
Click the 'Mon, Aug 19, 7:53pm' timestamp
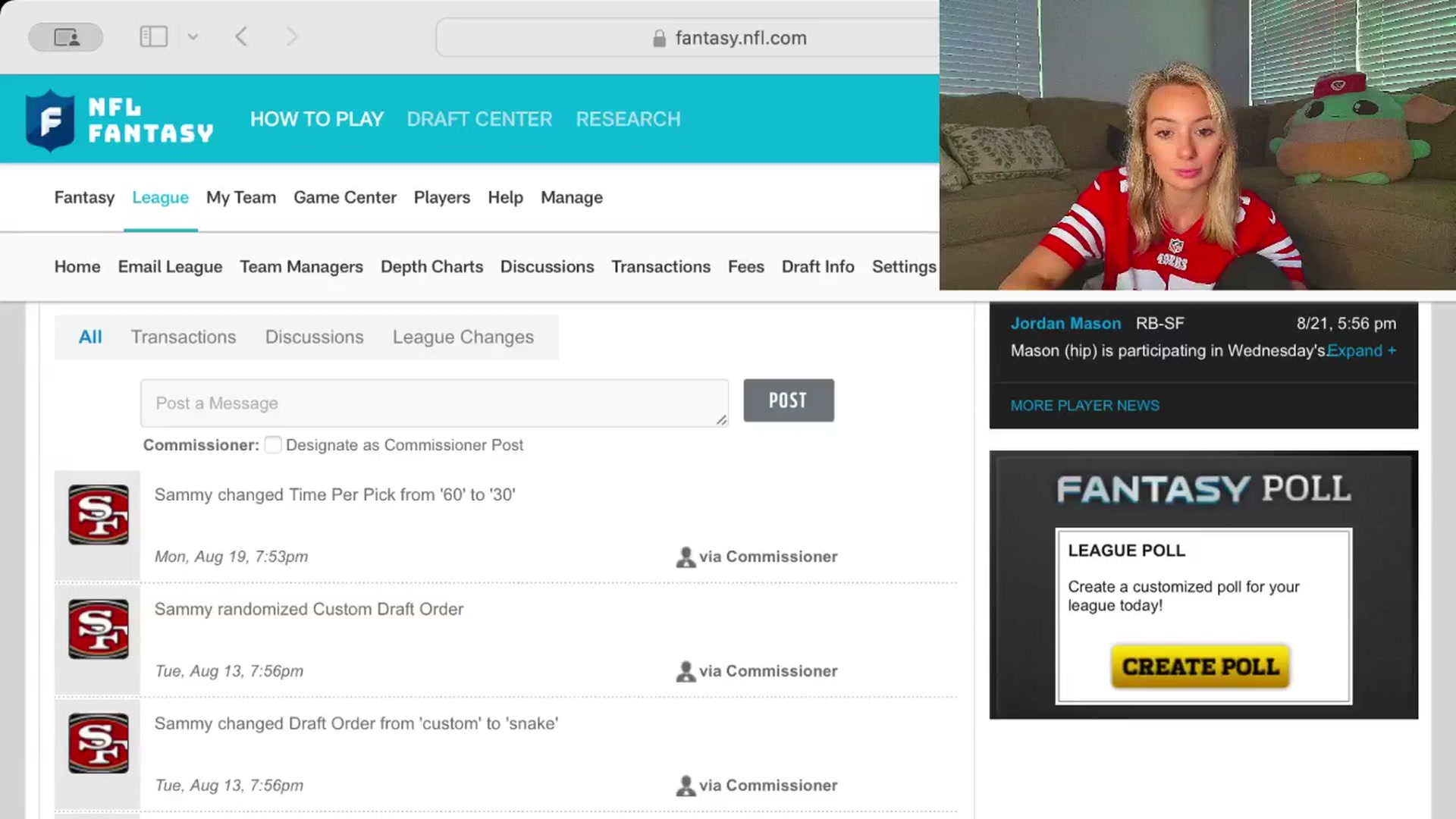pyautogui.click(x=231, y=557)
